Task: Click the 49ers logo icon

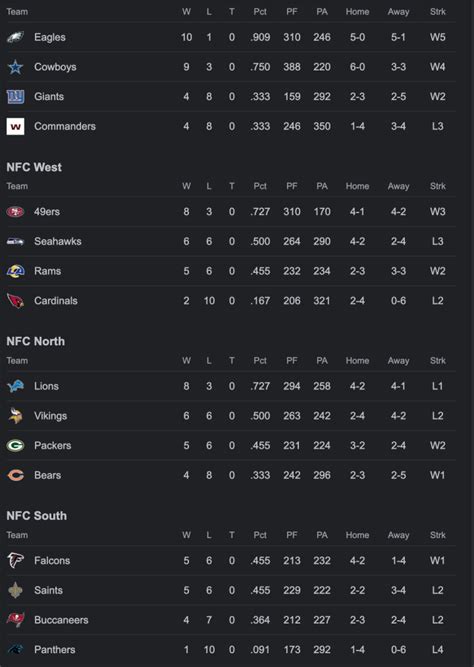Action: [x=15, y=211]
